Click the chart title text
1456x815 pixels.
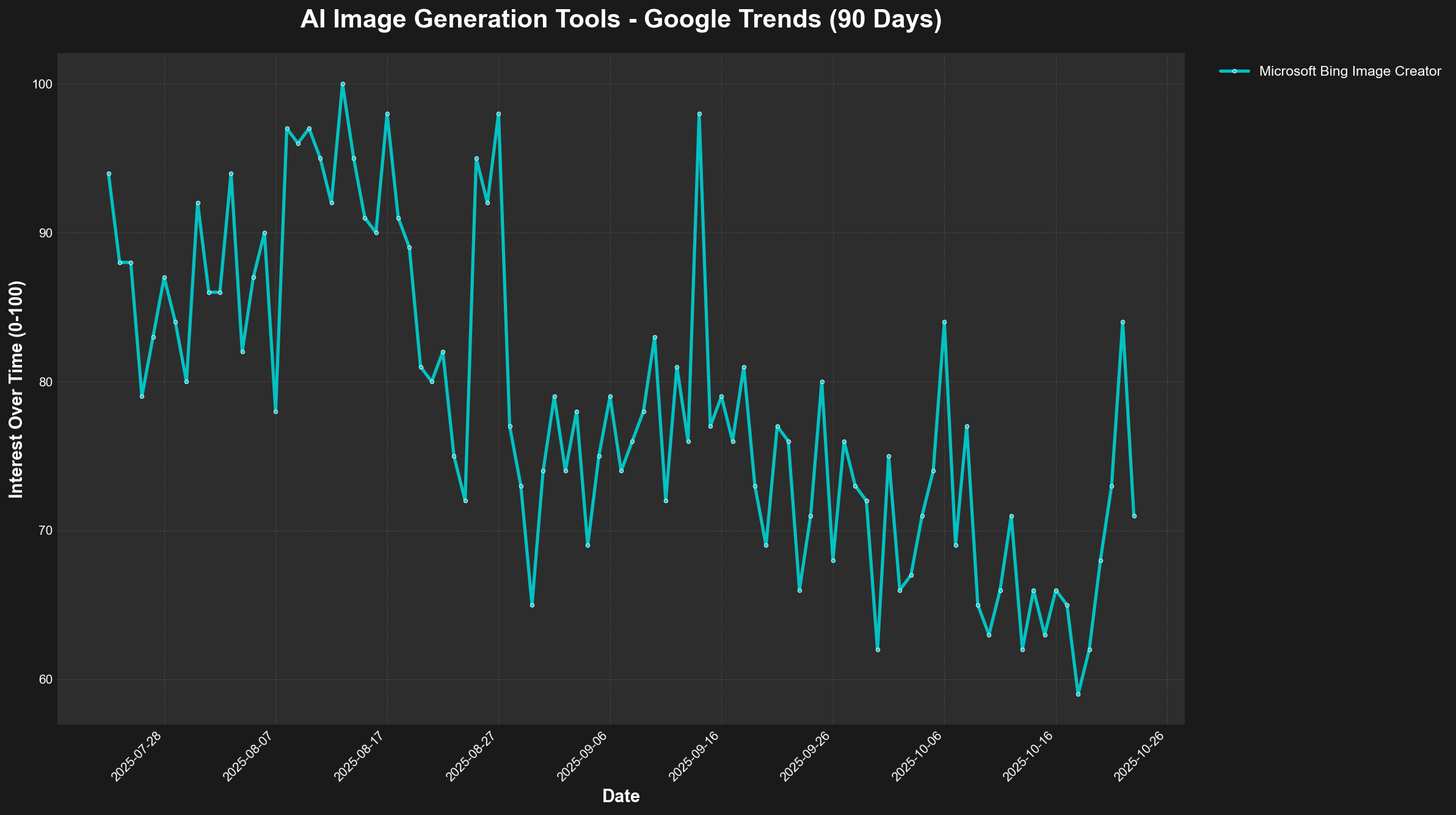point(621,20)
